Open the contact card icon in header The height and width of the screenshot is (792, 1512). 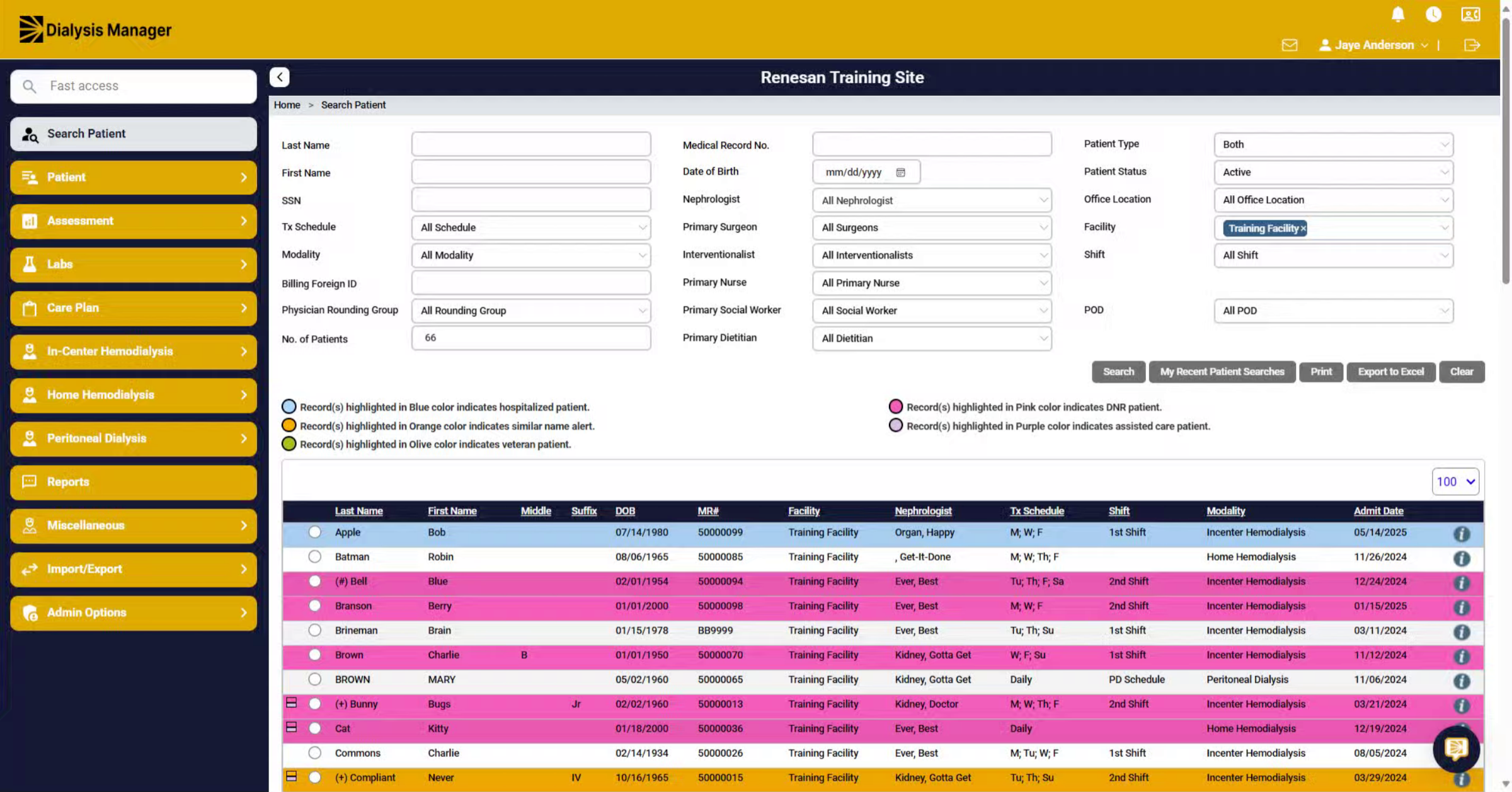(1470, 14)
